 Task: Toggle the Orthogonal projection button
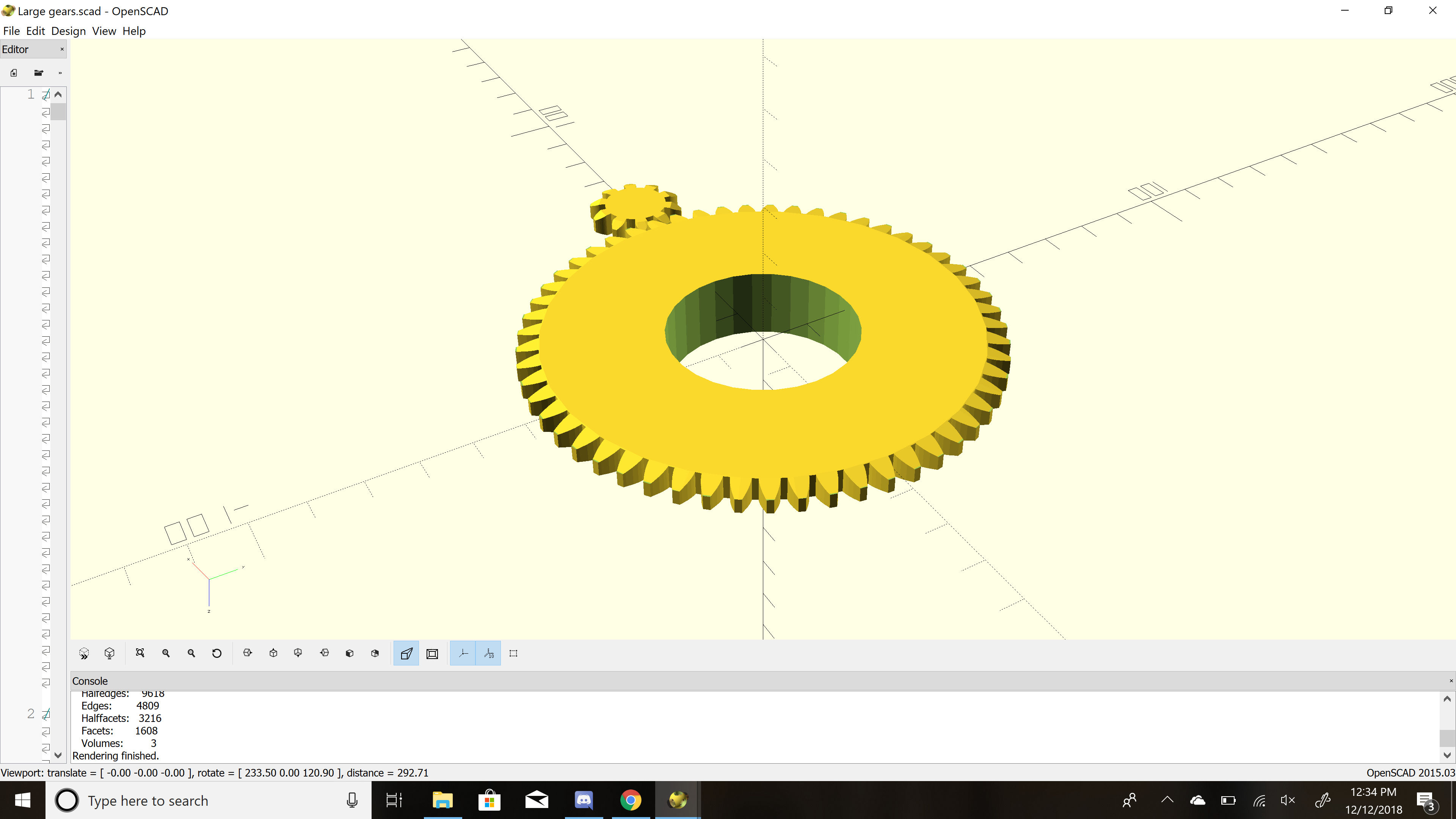(432, 653)
